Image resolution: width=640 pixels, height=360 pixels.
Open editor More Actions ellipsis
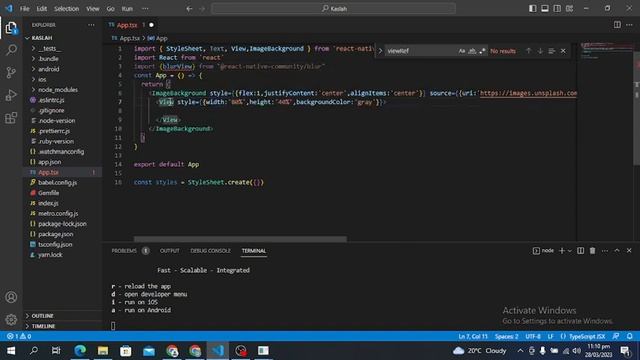(x=629, y=25)
